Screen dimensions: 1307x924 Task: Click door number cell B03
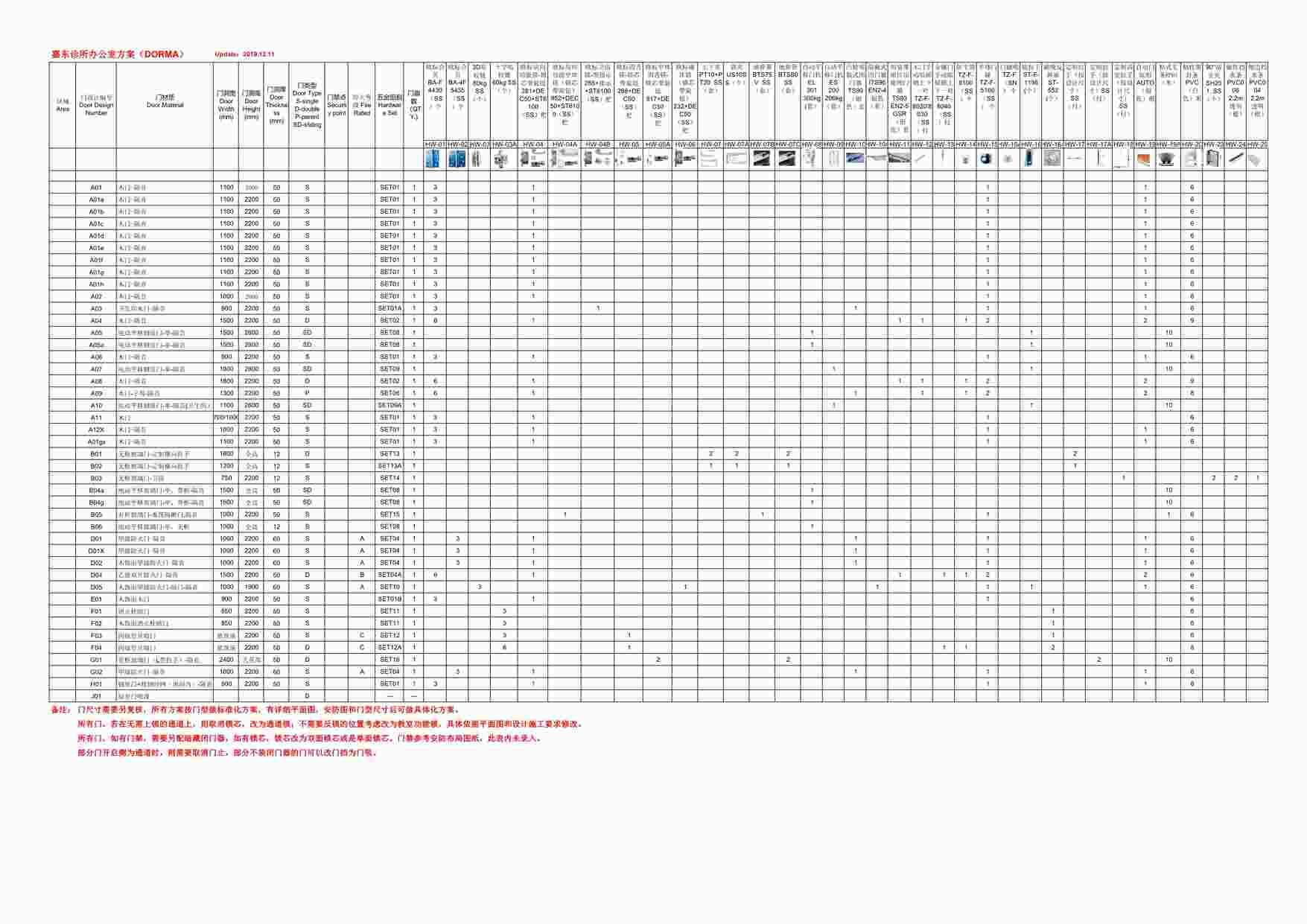(x=96, y=478)
